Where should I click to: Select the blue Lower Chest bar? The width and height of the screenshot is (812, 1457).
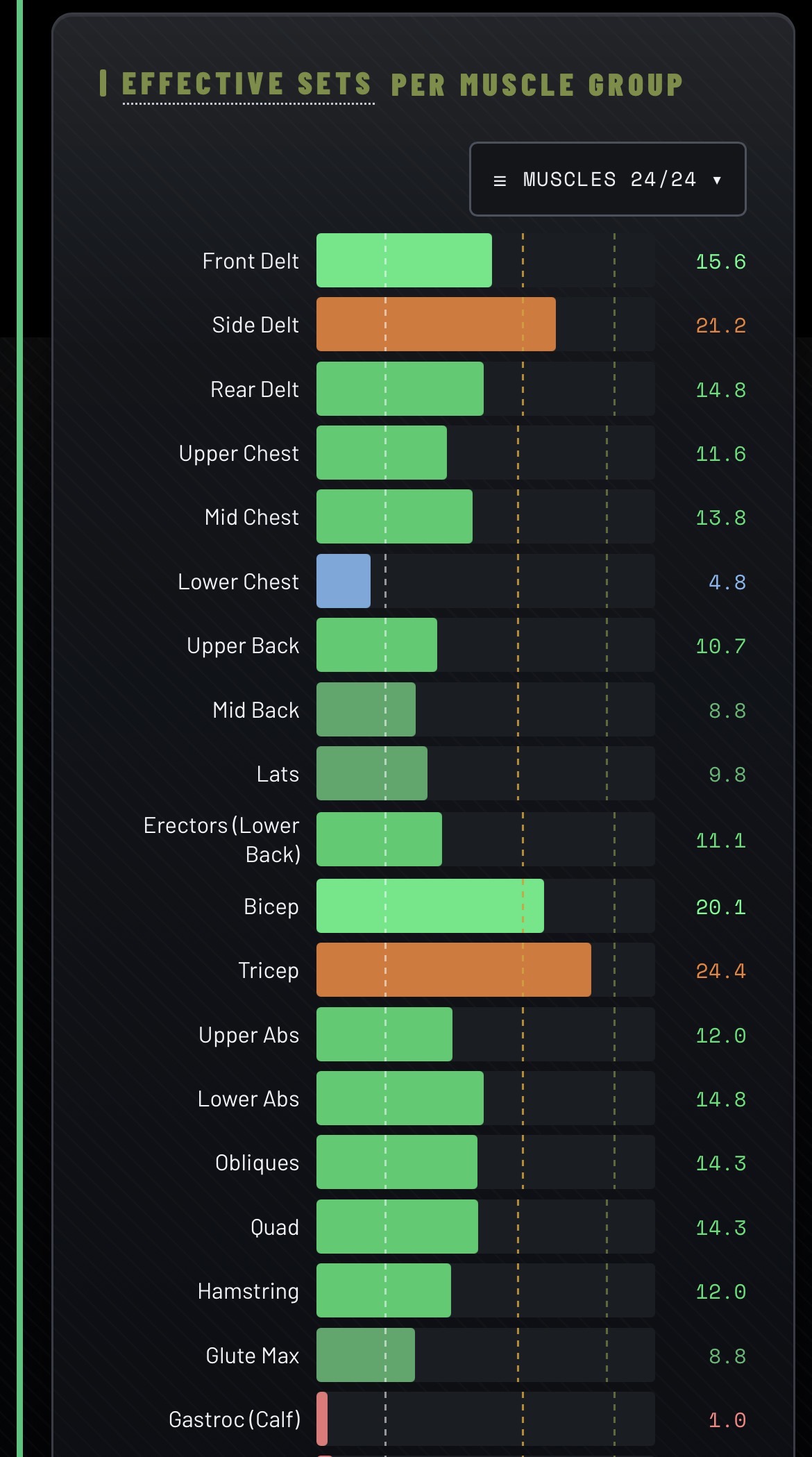click(344, 581)
